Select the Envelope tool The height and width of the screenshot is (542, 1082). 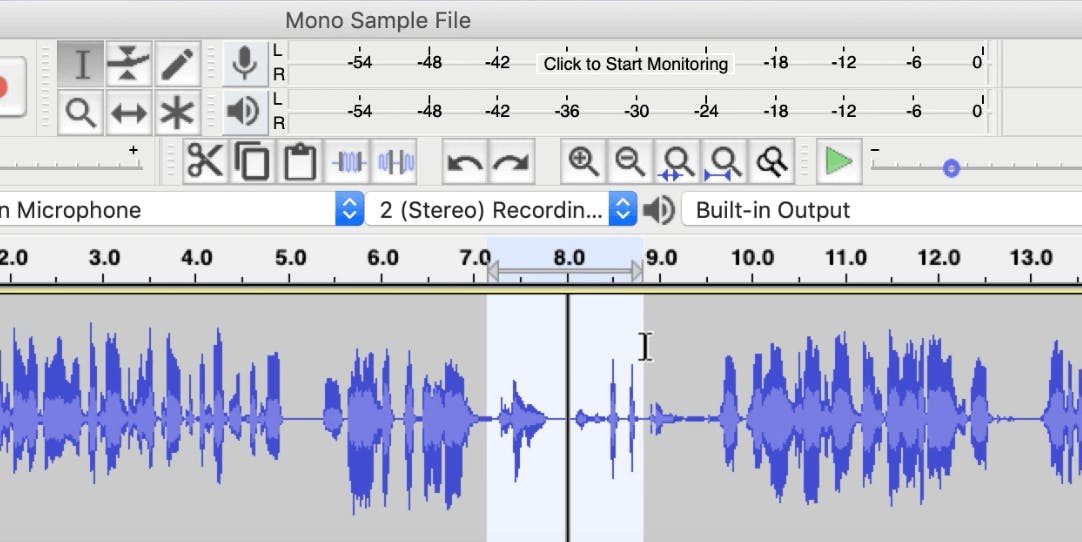(129, 65)
